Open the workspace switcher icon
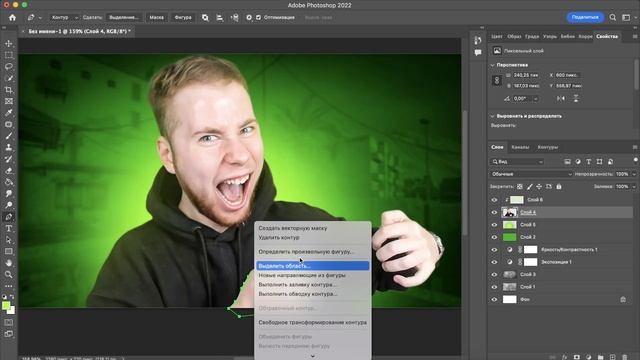 pyautogui.click(x=626, y=17)
